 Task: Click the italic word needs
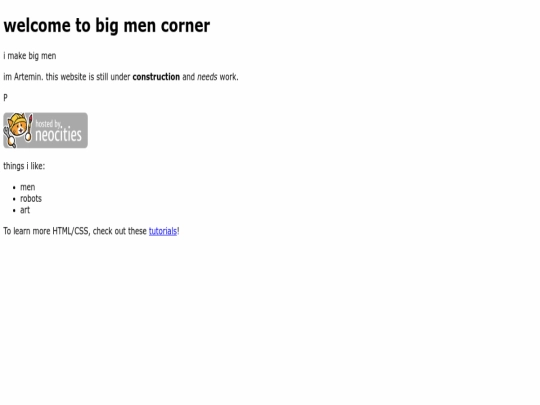207,77
